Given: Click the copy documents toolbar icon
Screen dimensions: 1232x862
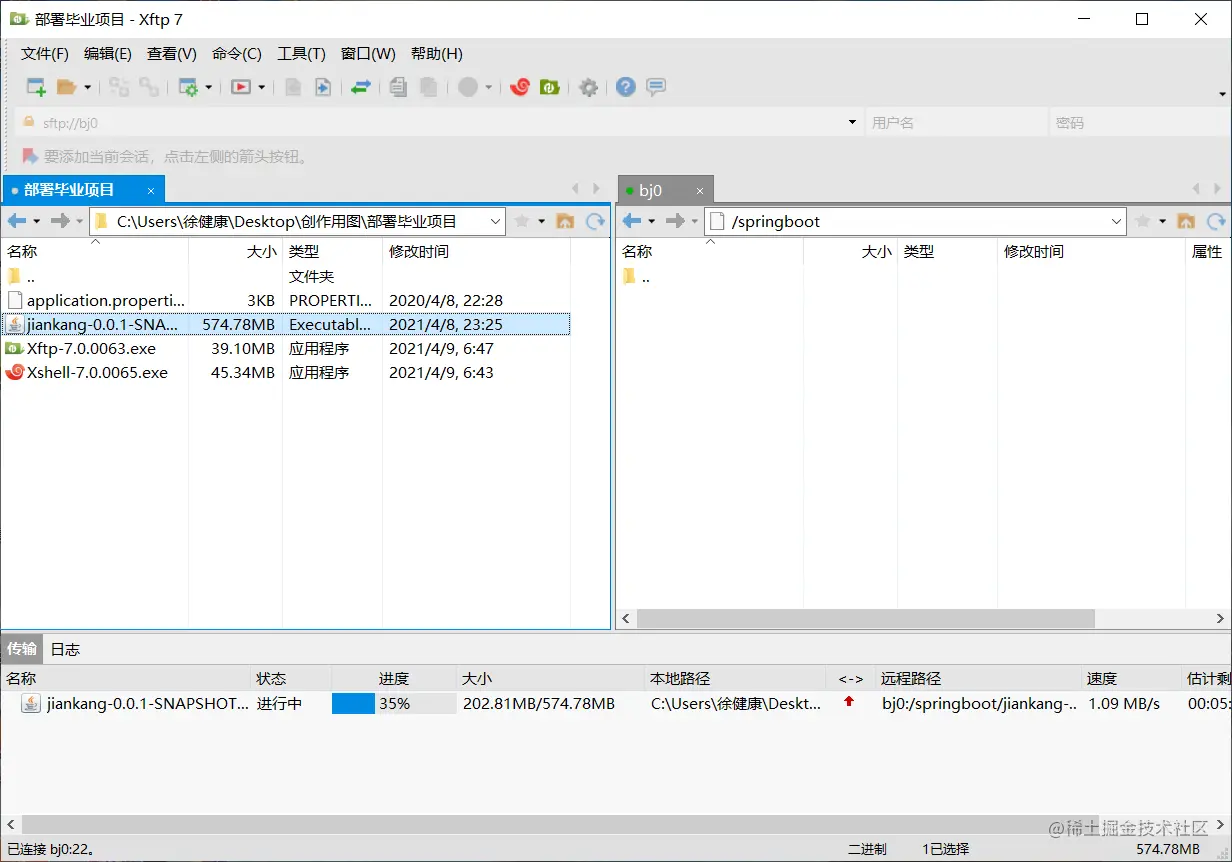Looking at the screenshot, I should click(x=398, y=87).
